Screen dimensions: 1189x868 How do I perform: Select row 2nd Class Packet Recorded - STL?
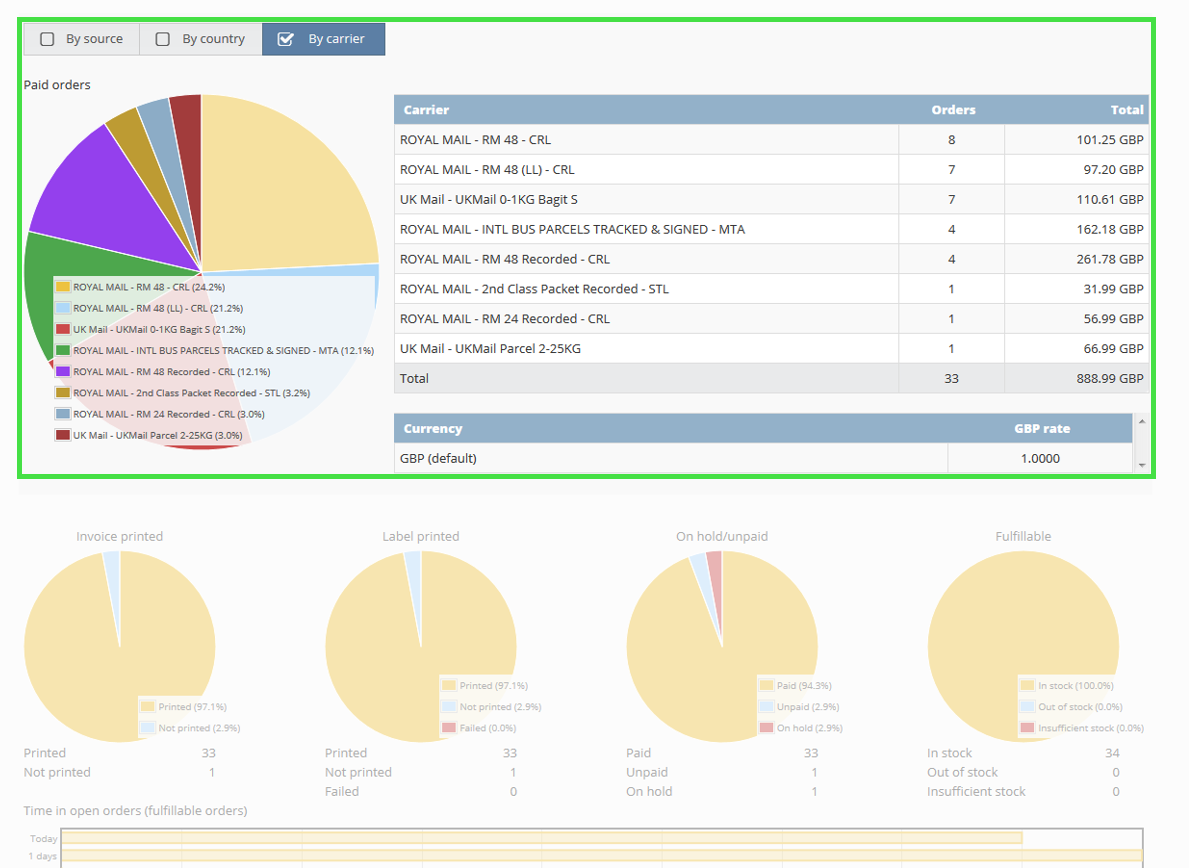[x=771, y=289]
